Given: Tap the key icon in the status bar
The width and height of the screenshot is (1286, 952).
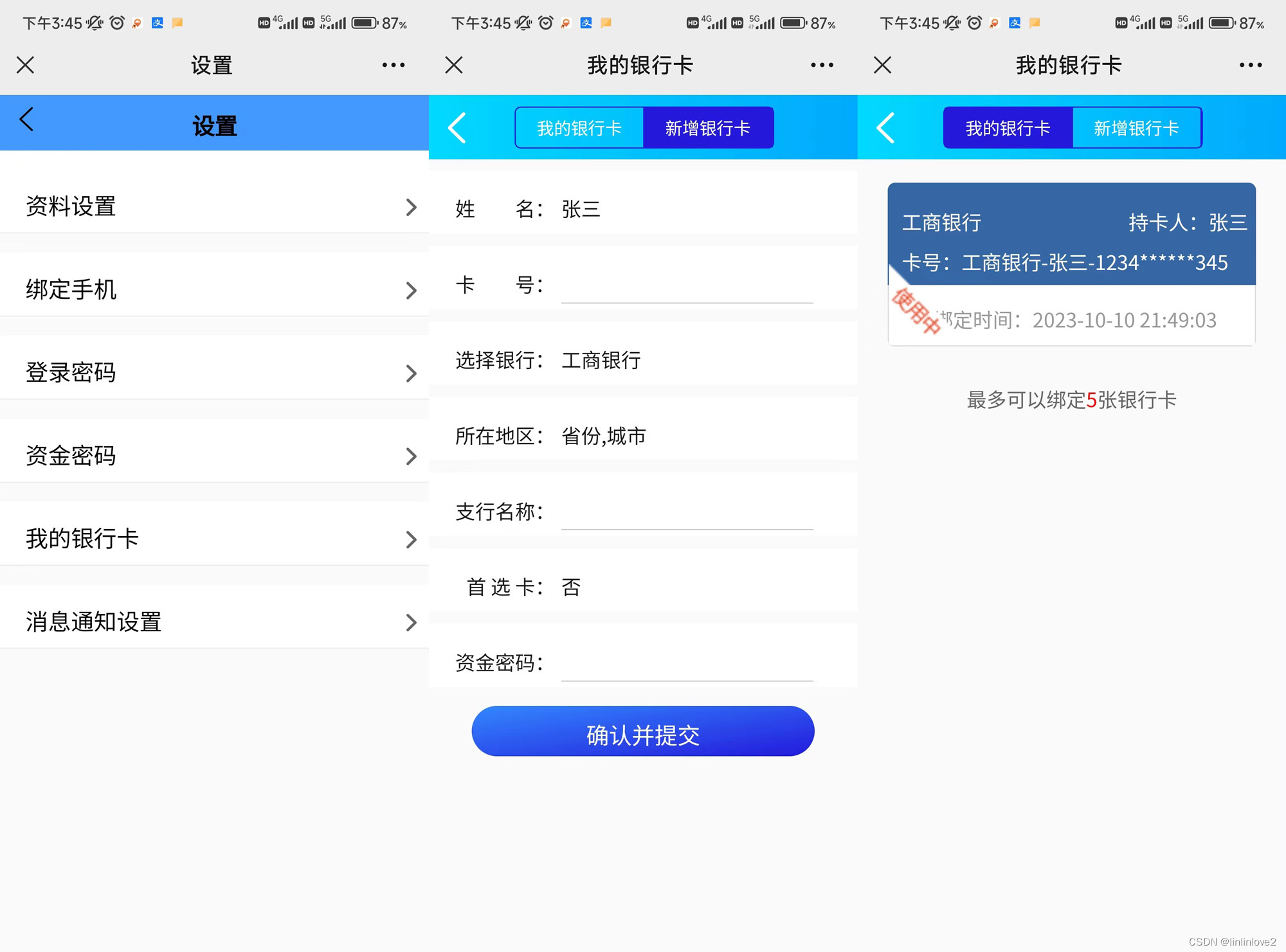Looking at the screenshot, I should point(136,23).
